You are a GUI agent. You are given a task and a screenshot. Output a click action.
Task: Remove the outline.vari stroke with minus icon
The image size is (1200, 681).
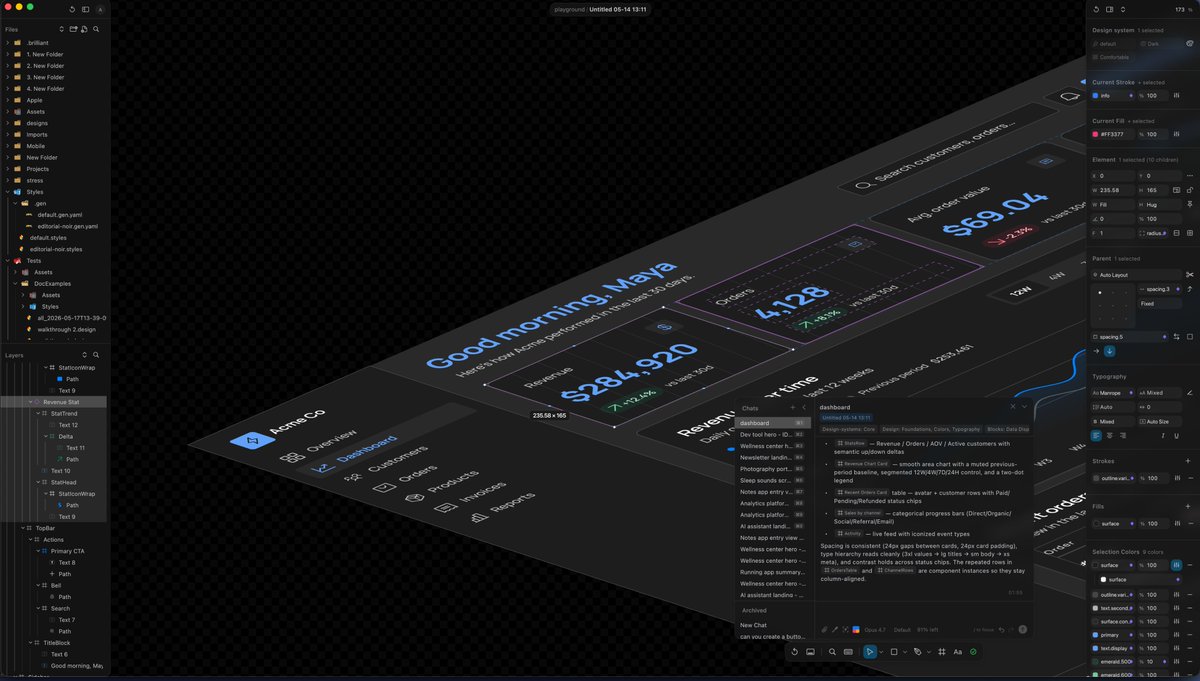coord(1190,478)
